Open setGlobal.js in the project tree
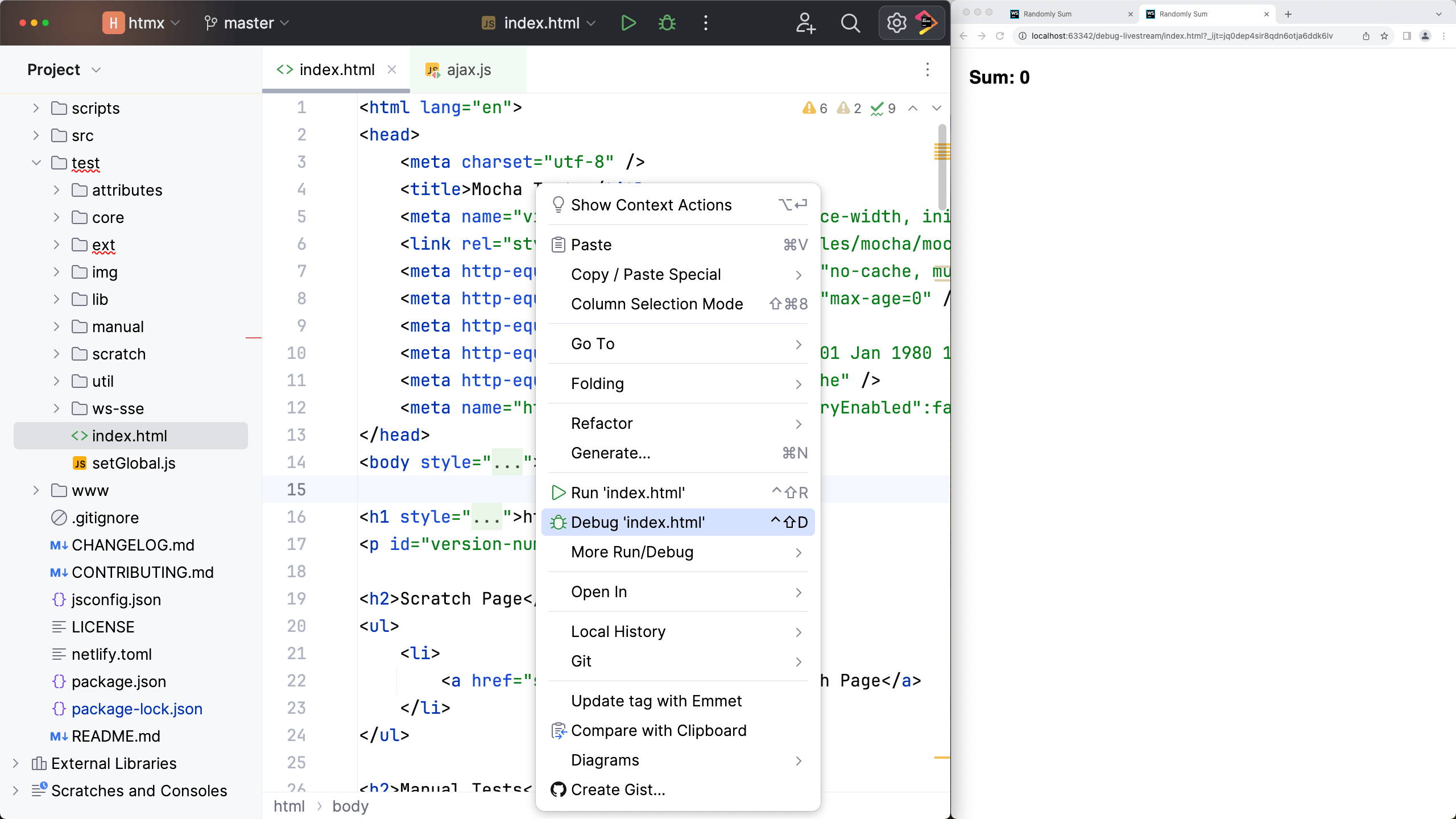Screen dimensions: 1456x819 coord(133,463)
